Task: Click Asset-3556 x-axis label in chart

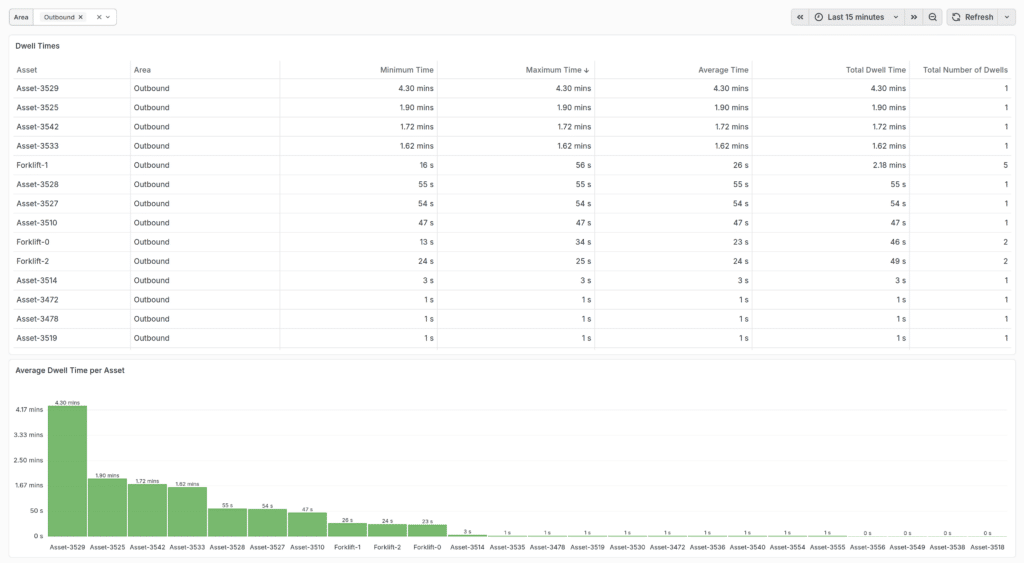Action: [x=867, y=547]
